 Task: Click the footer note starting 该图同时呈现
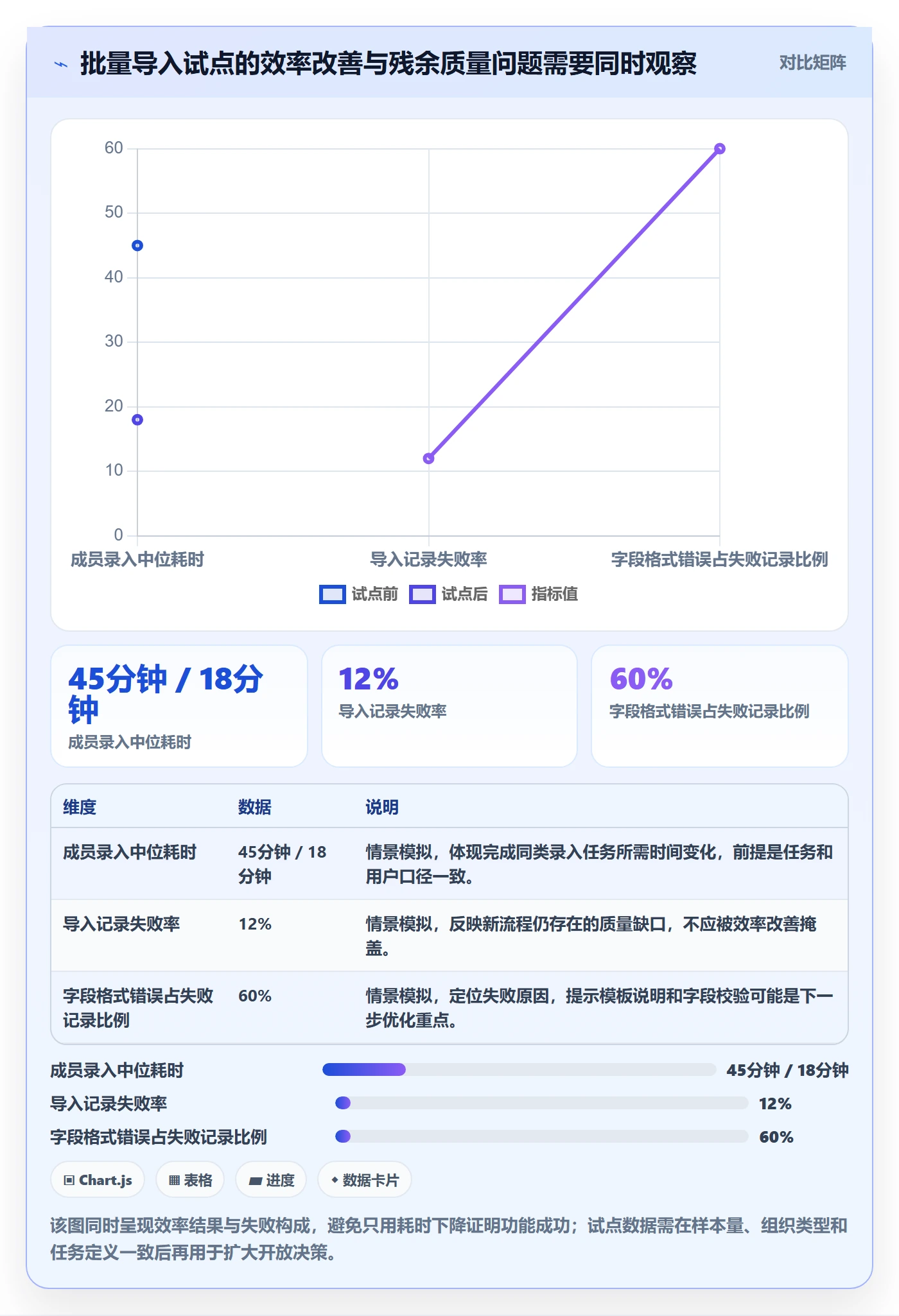coord(449,1239)
